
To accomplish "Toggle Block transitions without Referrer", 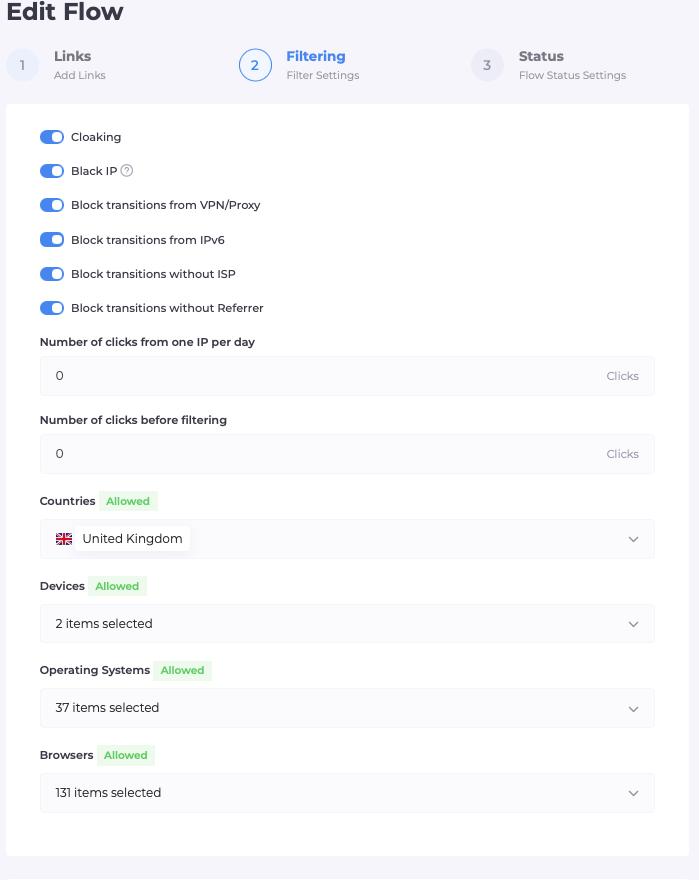I will [x=52, y=308].
